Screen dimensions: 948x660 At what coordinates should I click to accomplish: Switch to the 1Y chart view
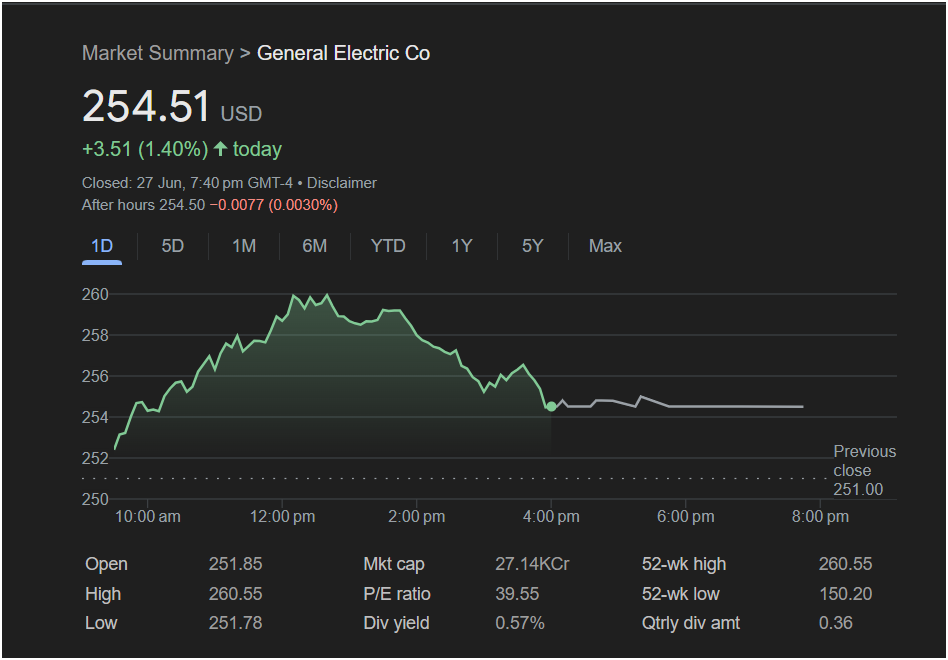[x=462, y=246]
